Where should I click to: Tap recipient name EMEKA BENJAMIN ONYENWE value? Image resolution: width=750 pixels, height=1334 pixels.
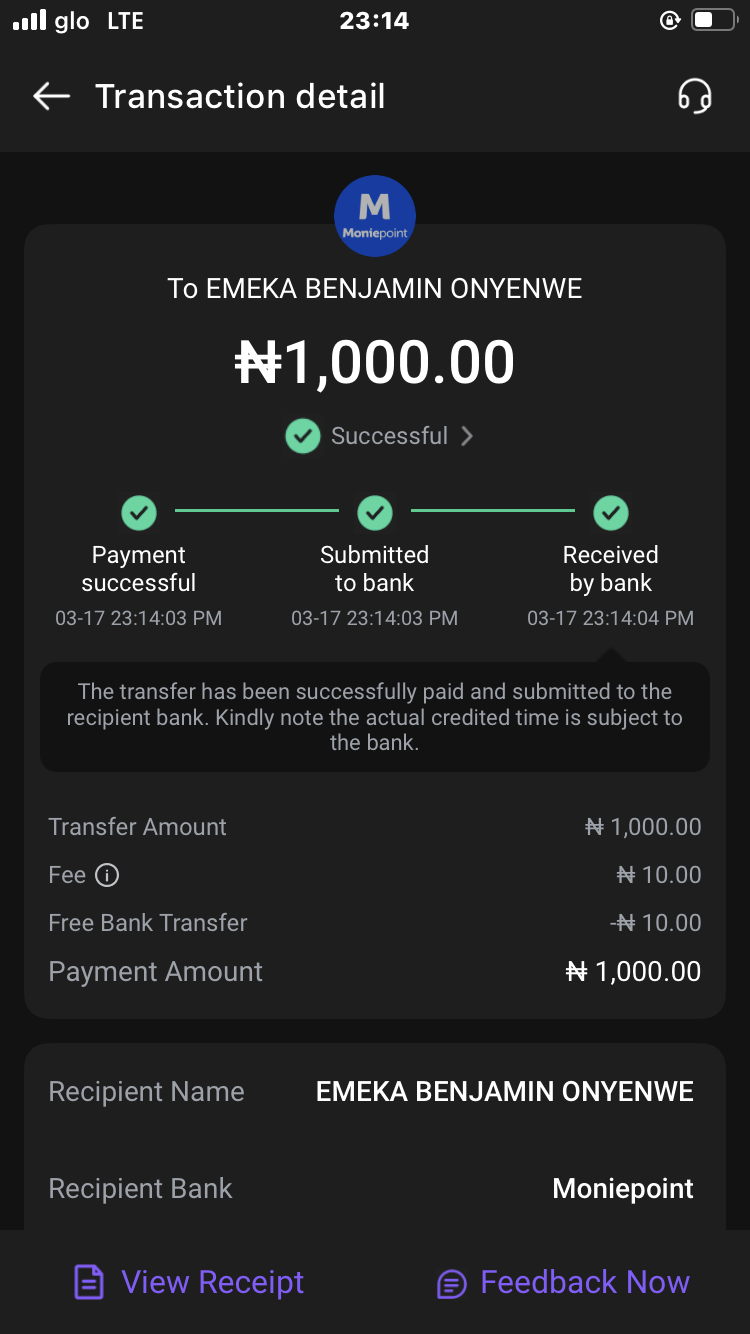pyautogui.click(x=504, y=1091)
